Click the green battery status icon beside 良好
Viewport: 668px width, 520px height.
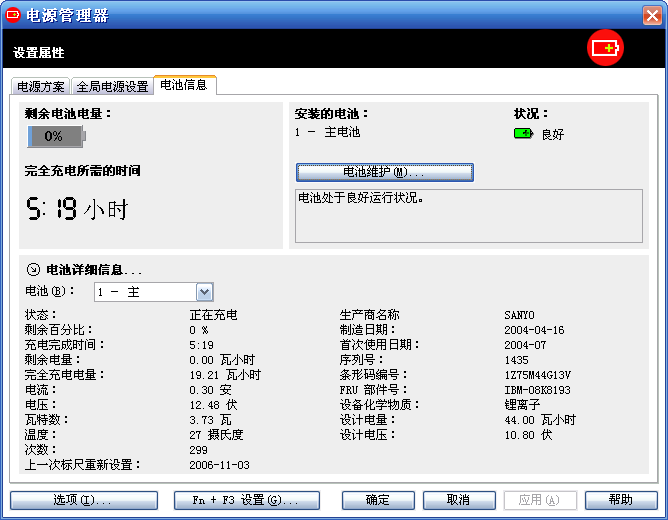[523, 133]
